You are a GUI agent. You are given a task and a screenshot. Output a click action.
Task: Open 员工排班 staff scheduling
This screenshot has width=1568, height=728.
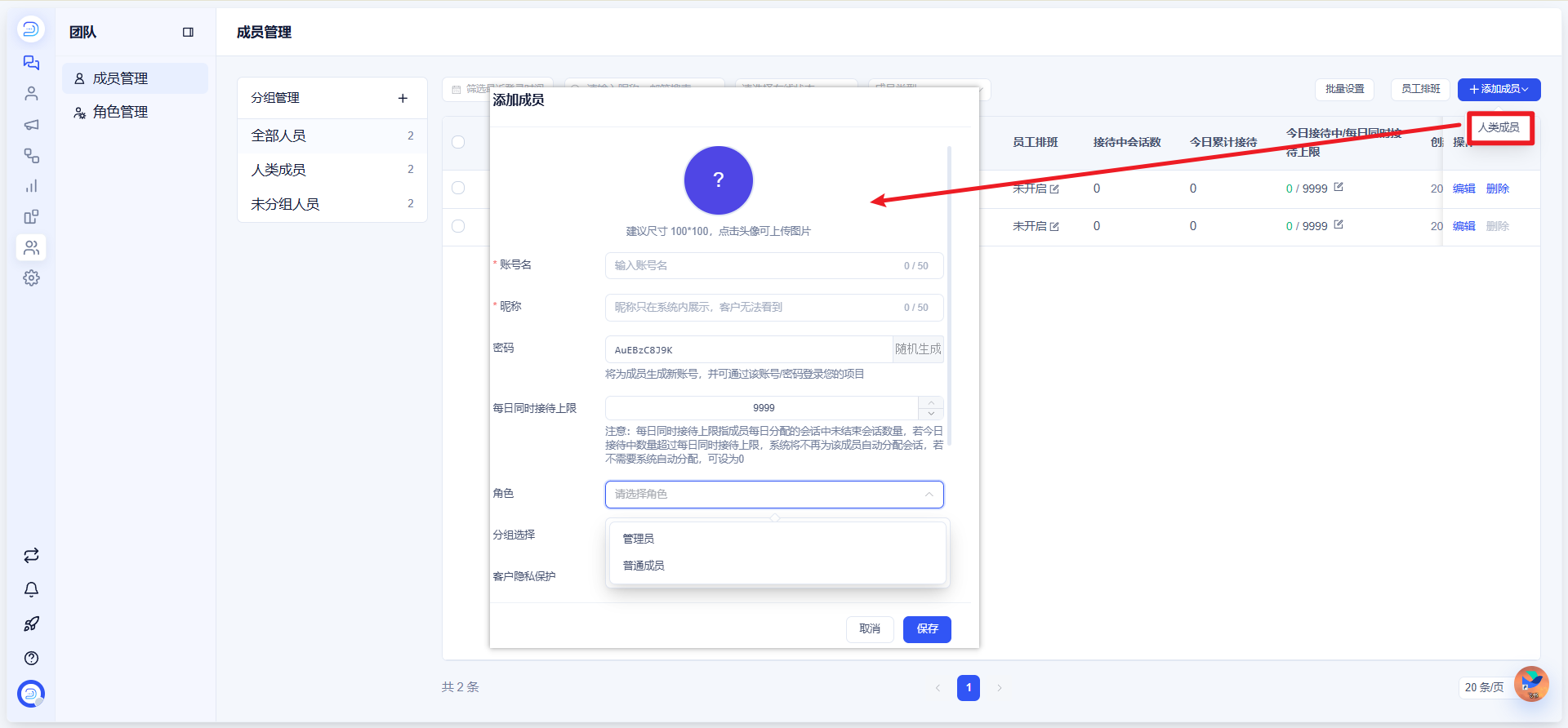click(1420, 89)
